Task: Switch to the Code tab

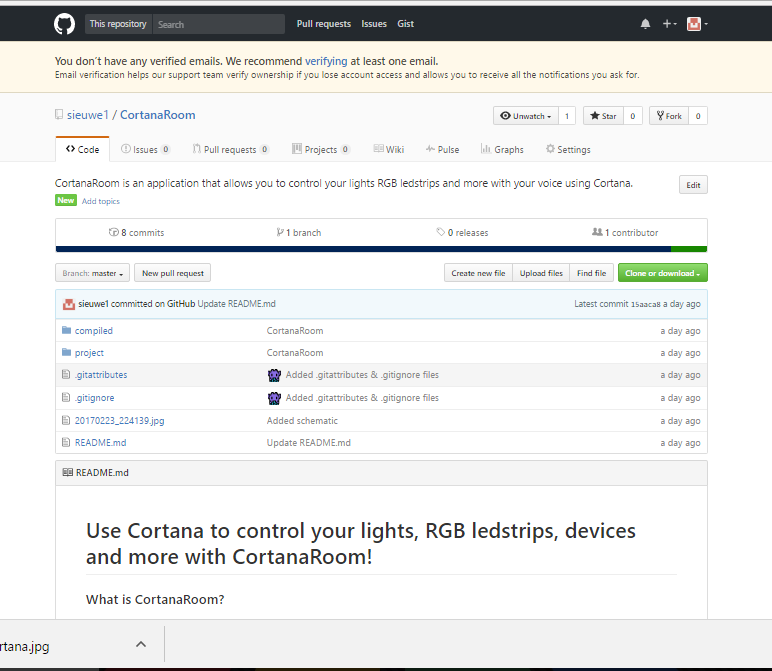Action: [x=82, y=149]
